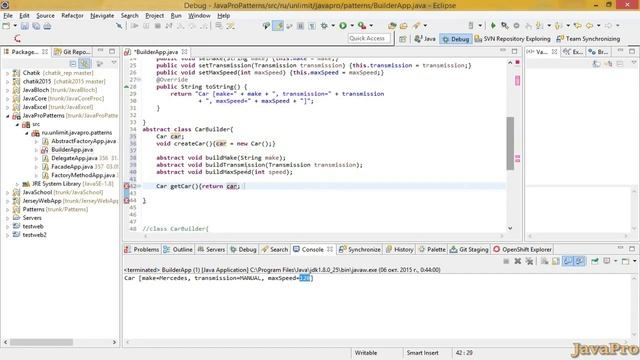Click the Skip All Breakpoints icon

click(x=119, y=26)
